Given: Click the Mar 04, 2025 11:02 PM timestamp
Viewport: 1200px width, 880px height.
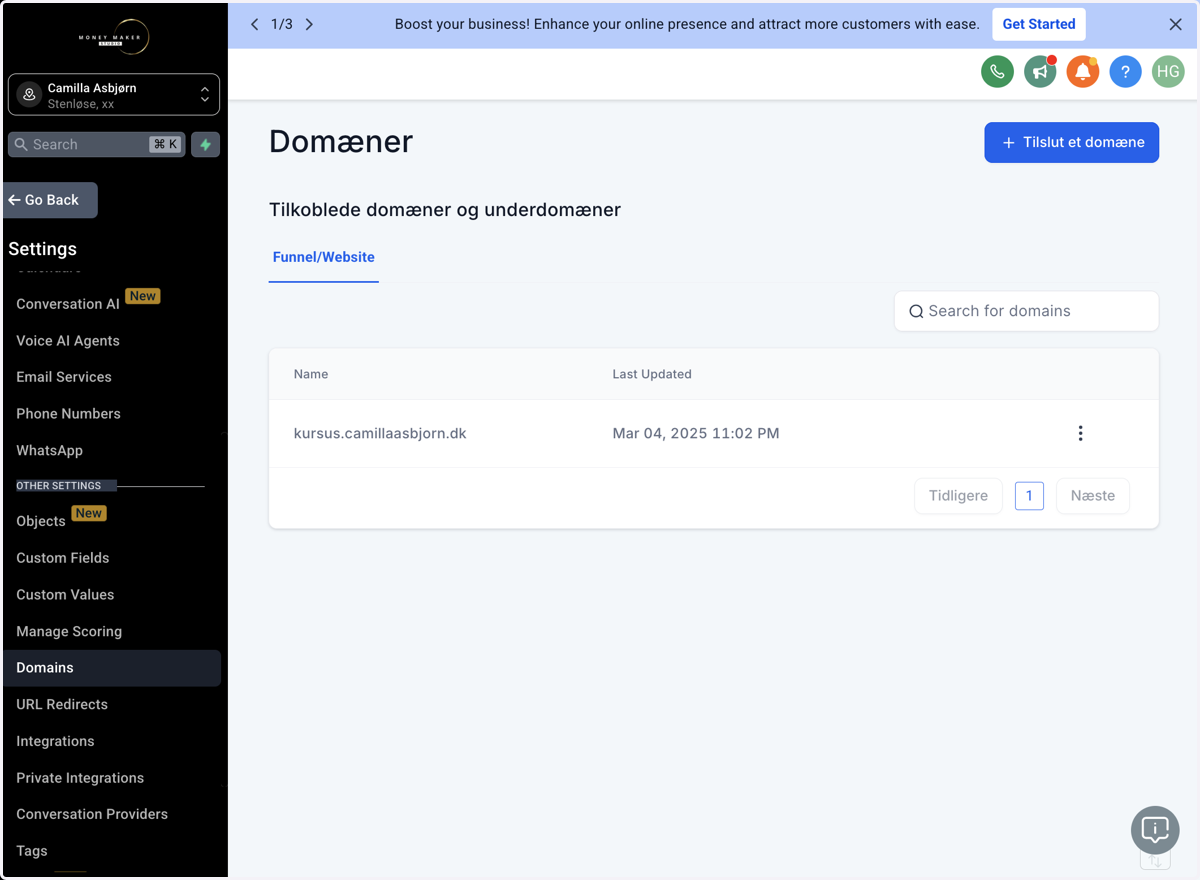Looking at the screenshot, I should (x=696, y=434).
